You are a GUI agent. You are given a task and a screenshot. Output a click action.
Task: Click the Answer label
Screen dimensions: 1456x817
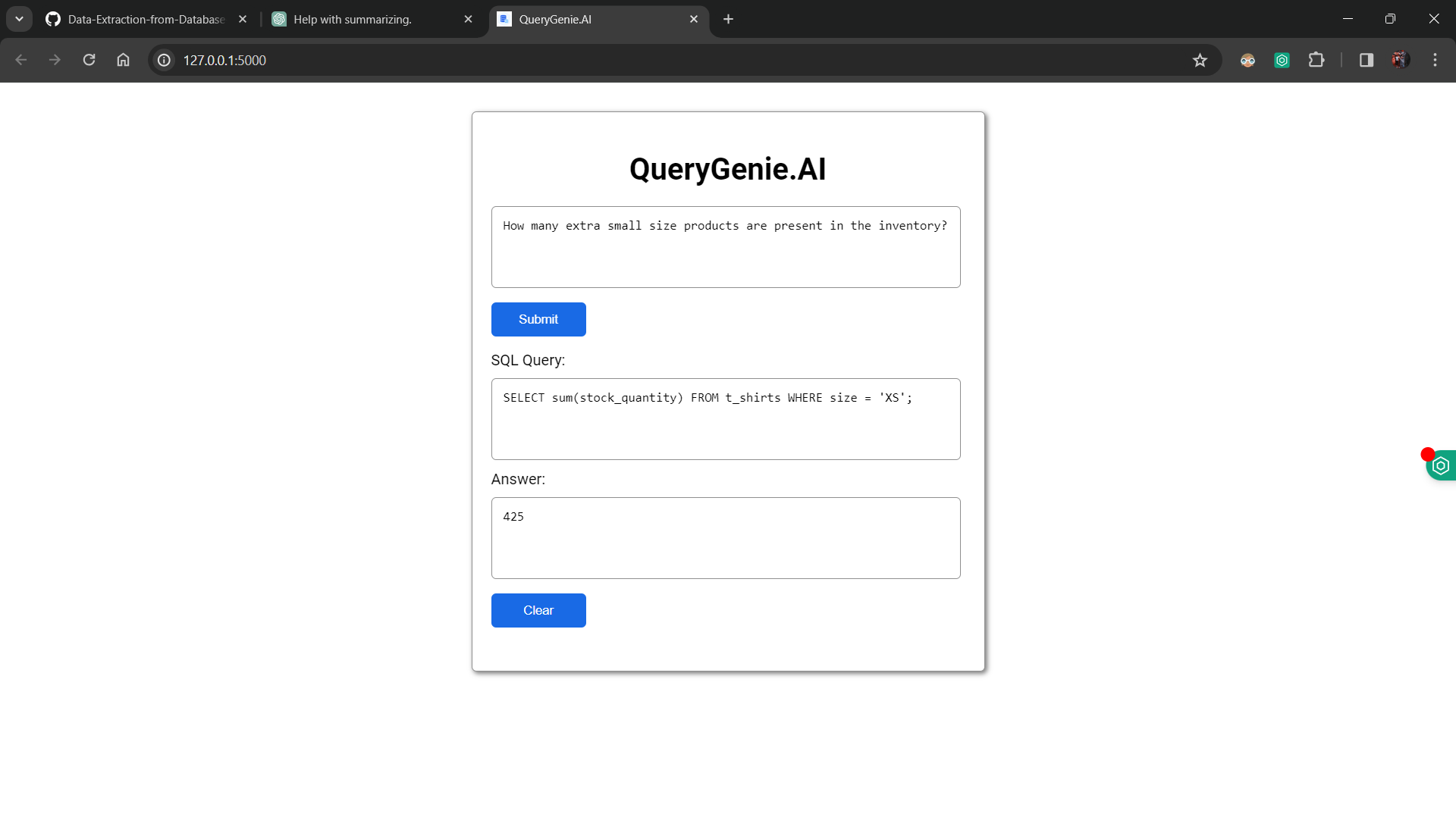518,479
